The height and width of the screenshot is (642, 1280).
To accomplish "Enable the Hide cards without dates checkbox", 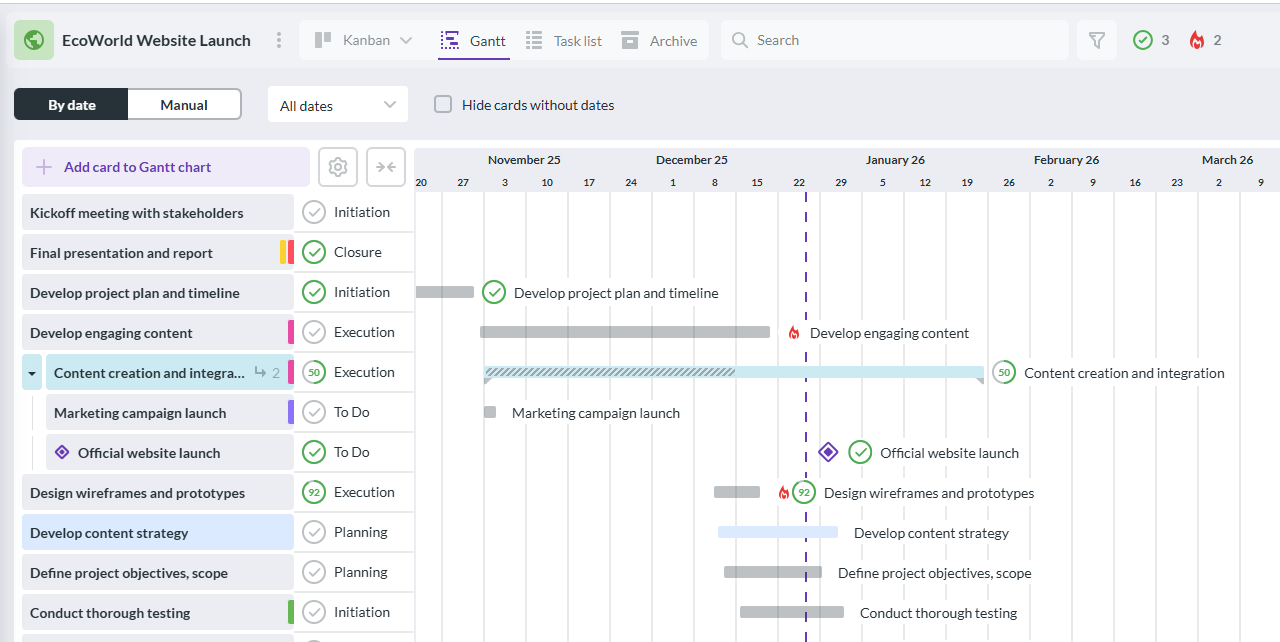I will [x=443, y=104].
